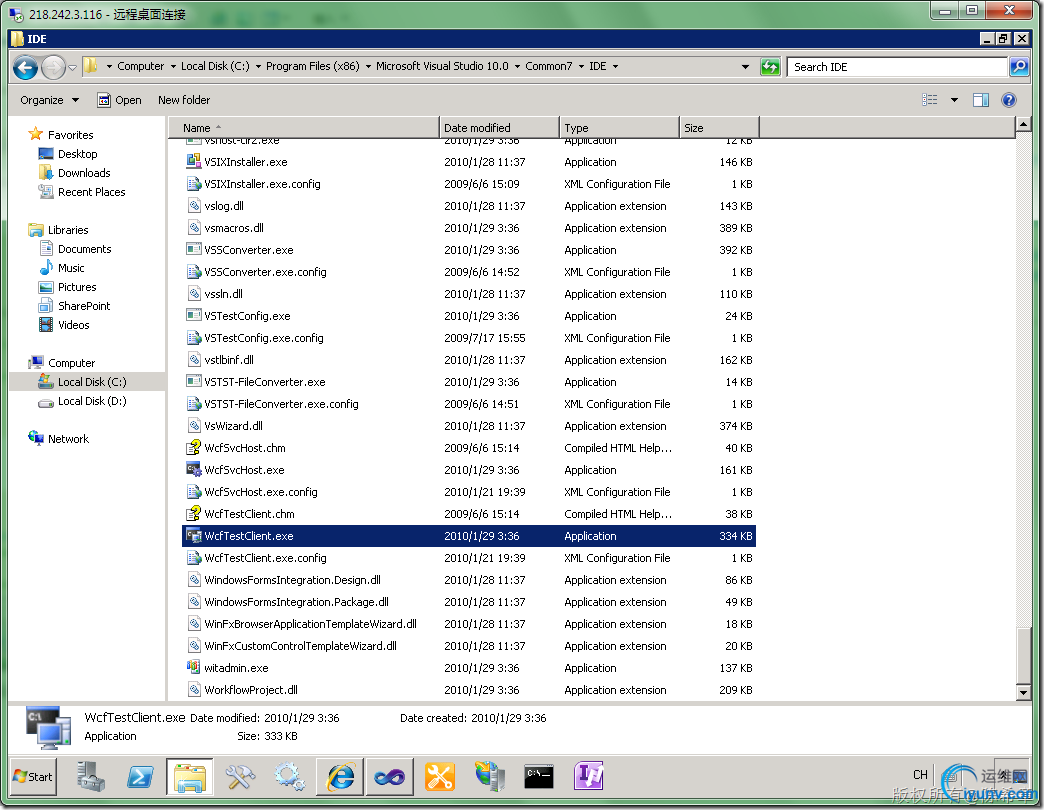Select the VSTestConfig.exe.config file icon
This screenshot has width=1044, height=810.
coord(194,337)
